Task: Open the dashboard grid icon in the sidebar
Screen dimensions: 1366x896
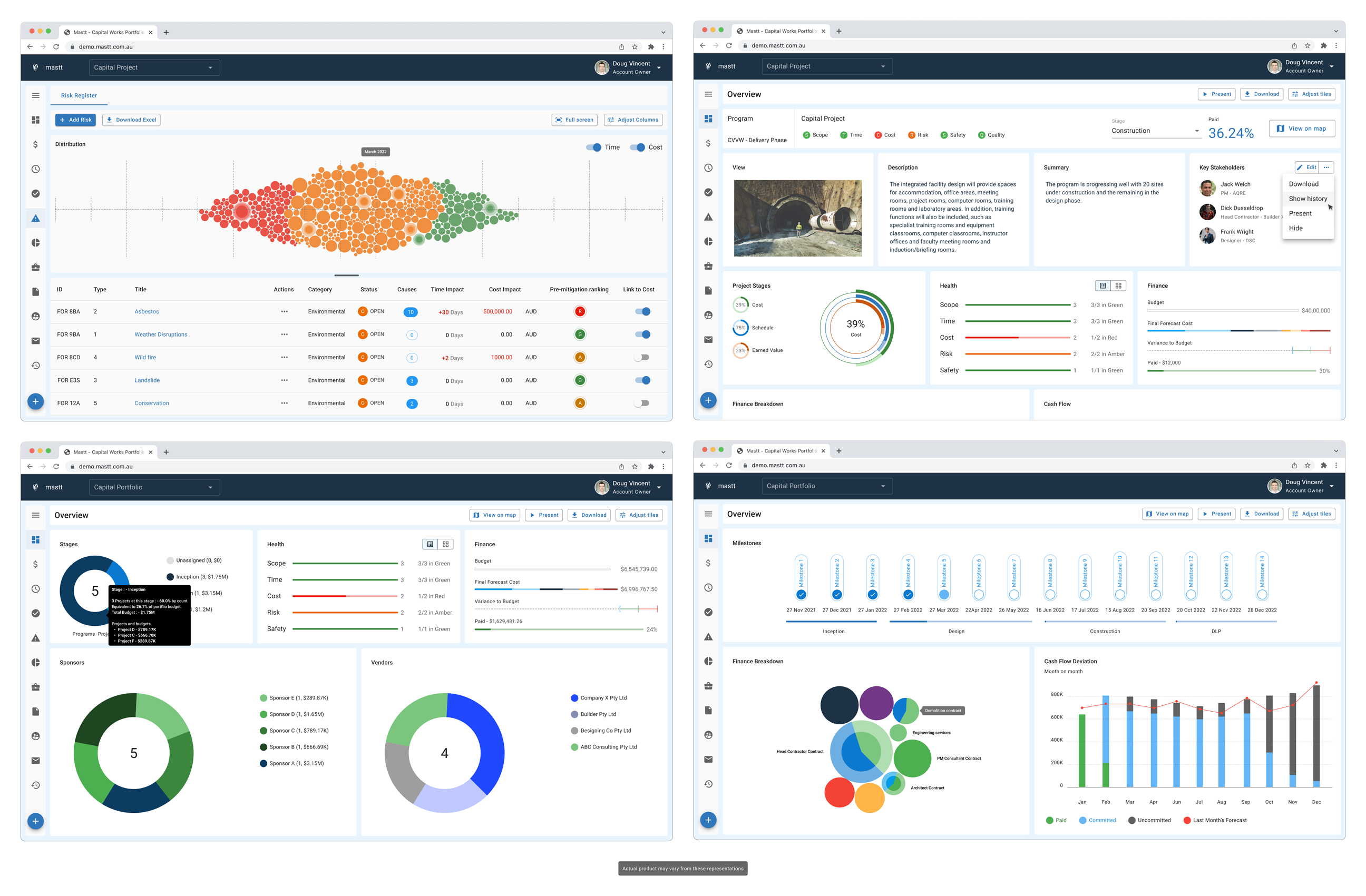Action: (x=36, y=120)
